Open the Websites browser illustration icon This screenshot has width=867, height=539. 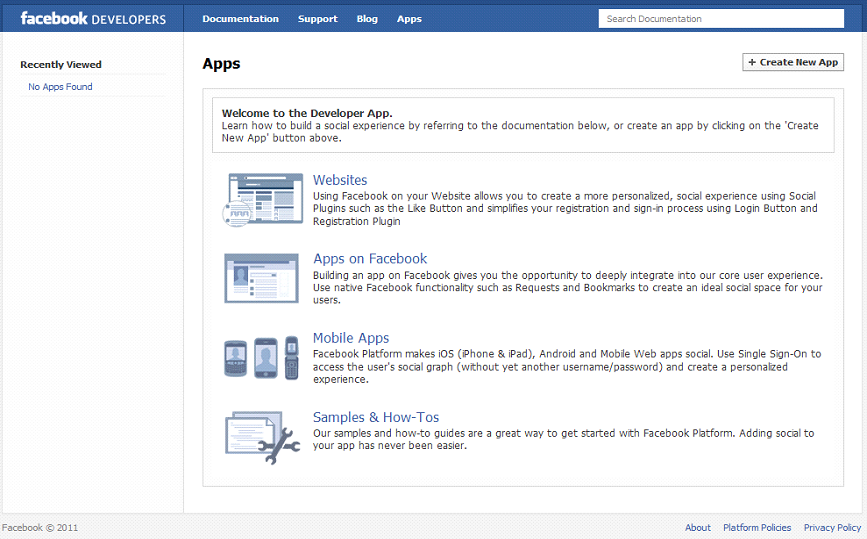click(x=263, y=200)
